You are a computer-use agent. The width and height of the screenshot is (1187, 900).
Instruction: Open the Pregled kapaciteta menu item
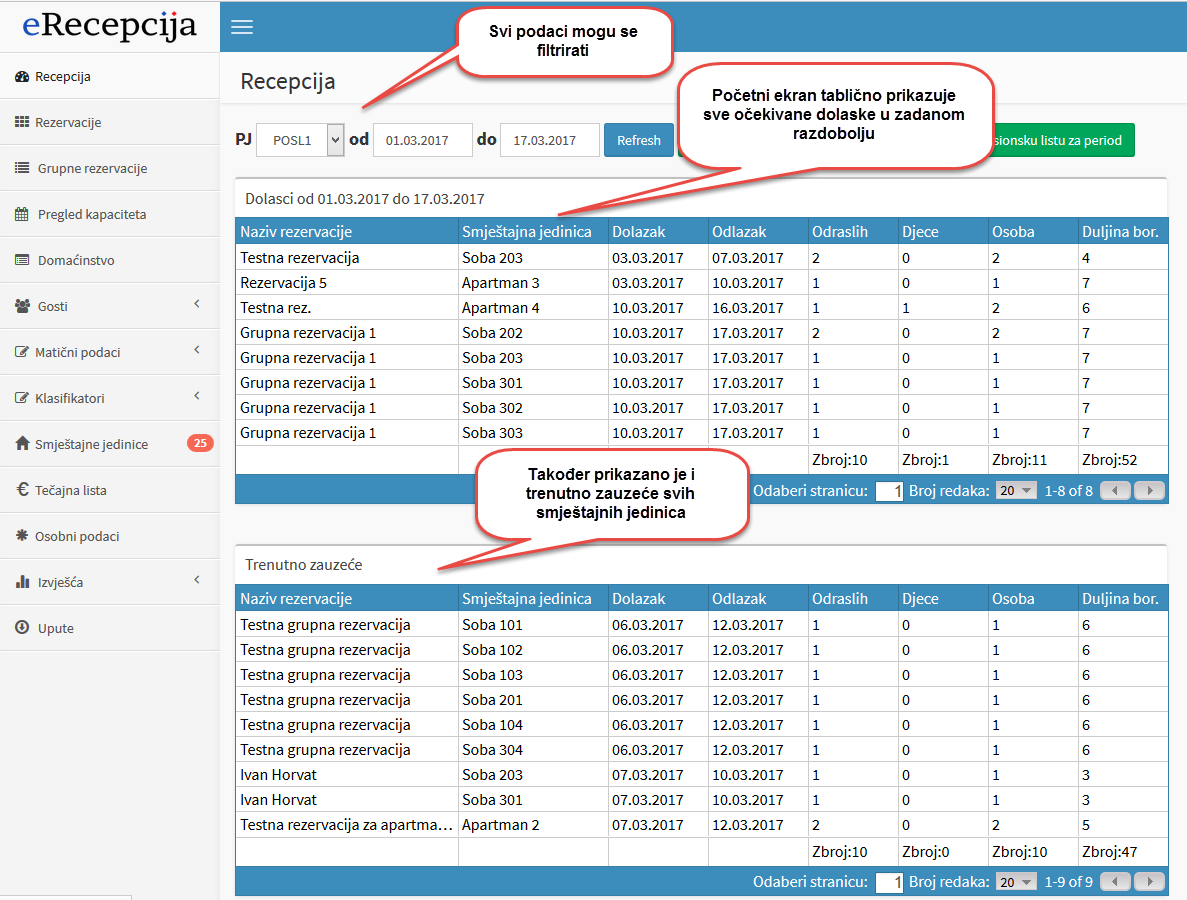coord(110,214)
